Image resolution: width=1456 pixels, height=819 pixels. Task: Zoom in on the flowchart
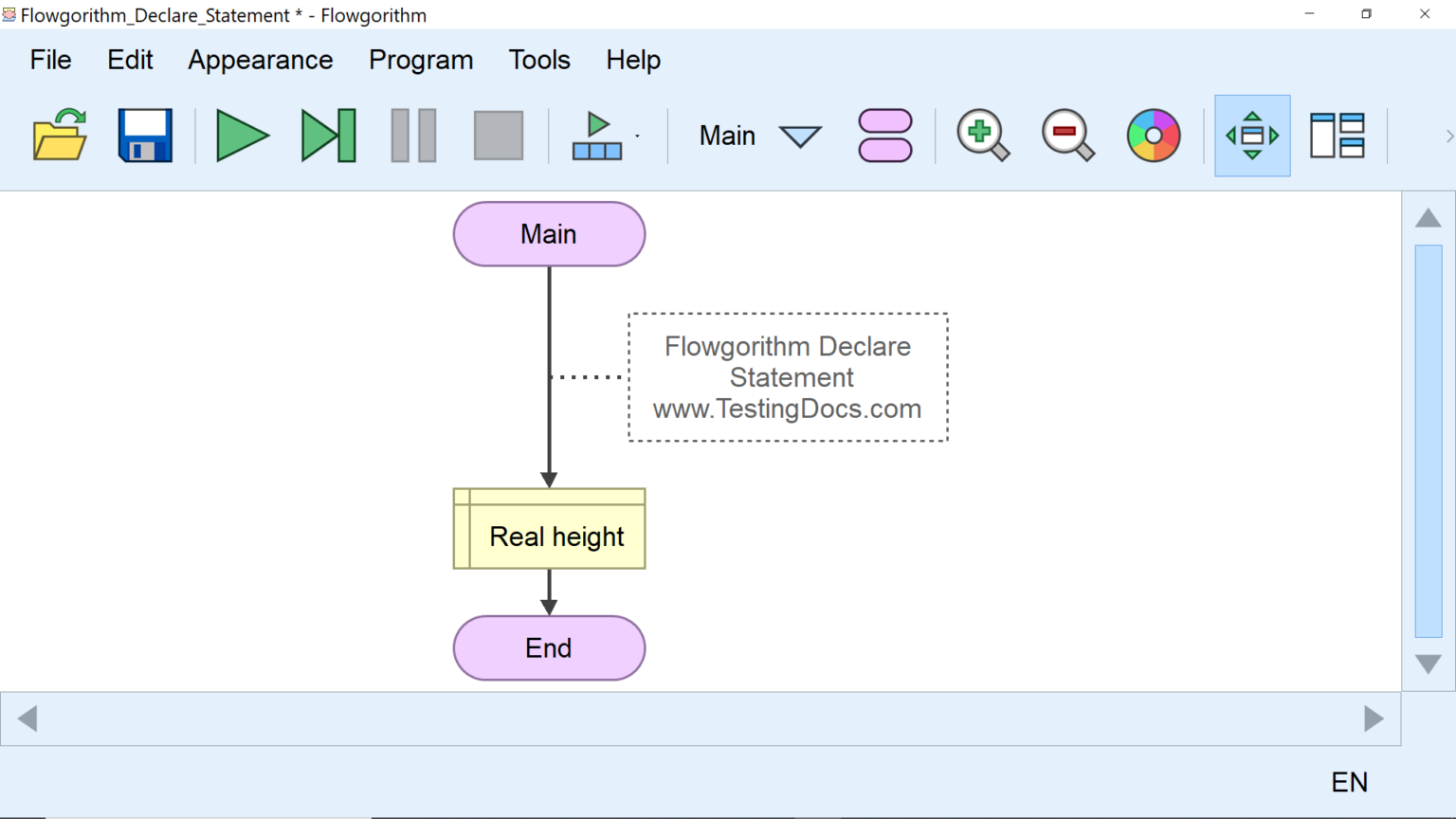pyautogui.click(x=983, y=136)
